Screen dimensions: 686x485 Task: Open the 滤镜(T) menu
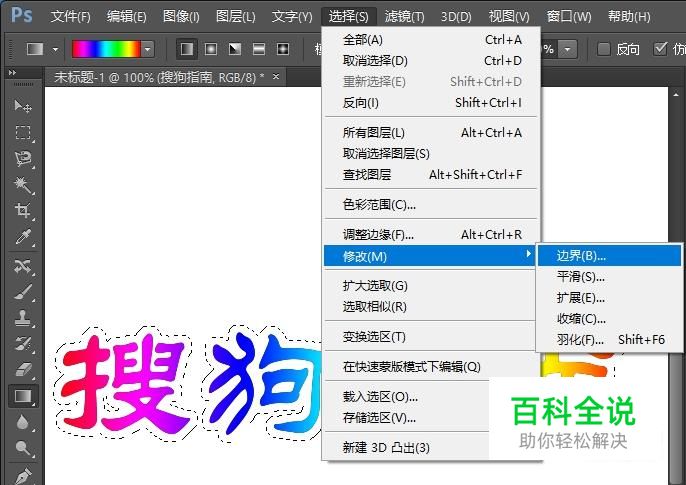tap(404, 17)
